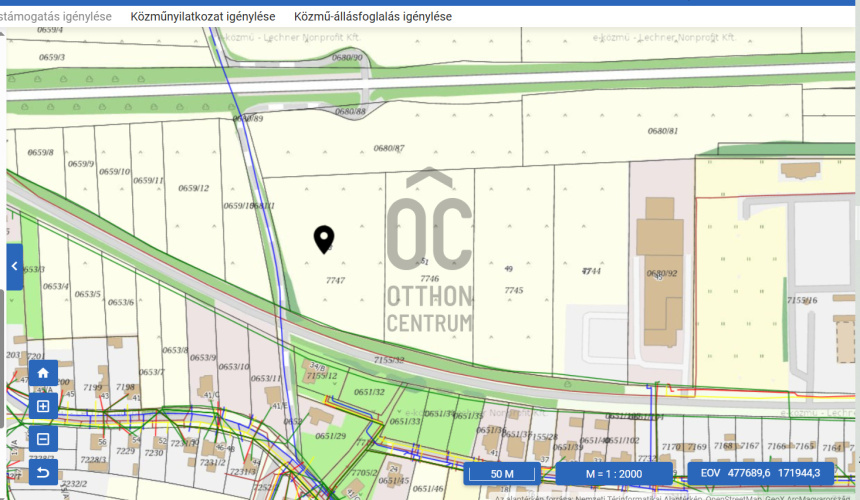Select parcel 0680/81 on the map

[662, 131]
